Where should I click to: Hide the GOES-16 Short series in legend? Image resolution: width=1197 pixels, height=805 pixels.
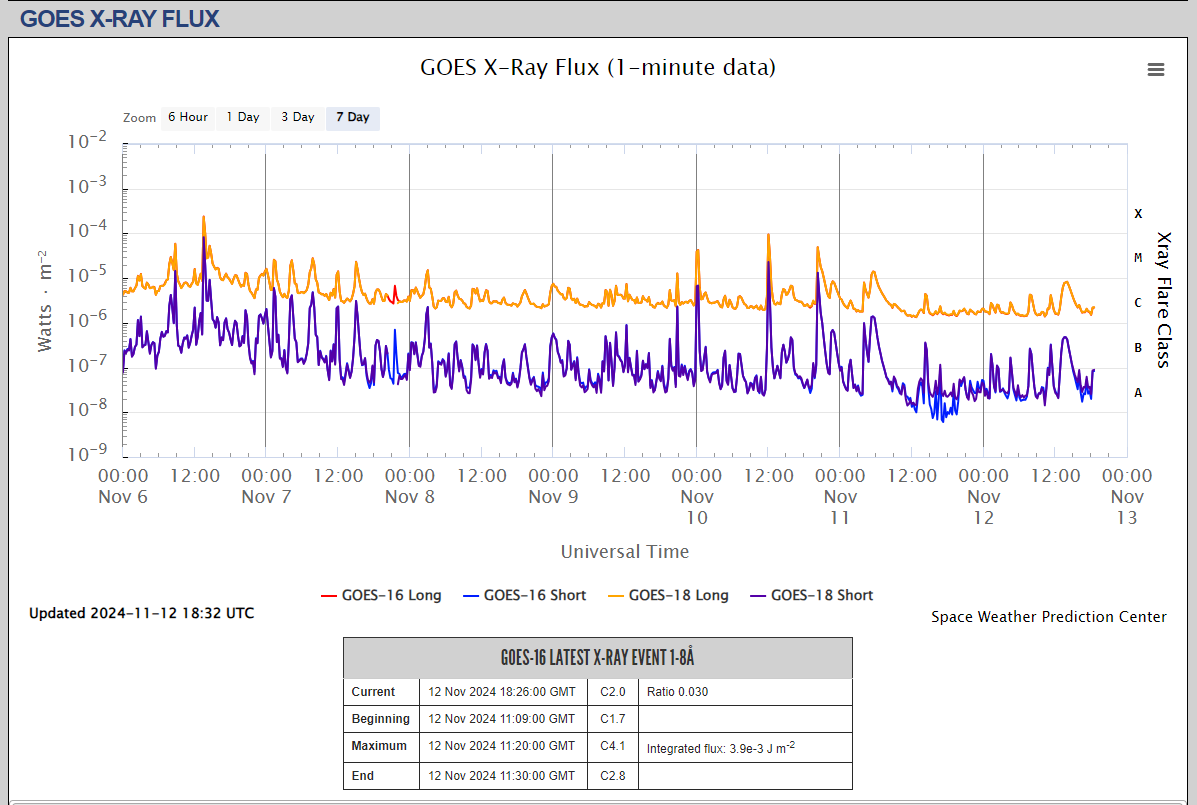[x=524, y=595]
